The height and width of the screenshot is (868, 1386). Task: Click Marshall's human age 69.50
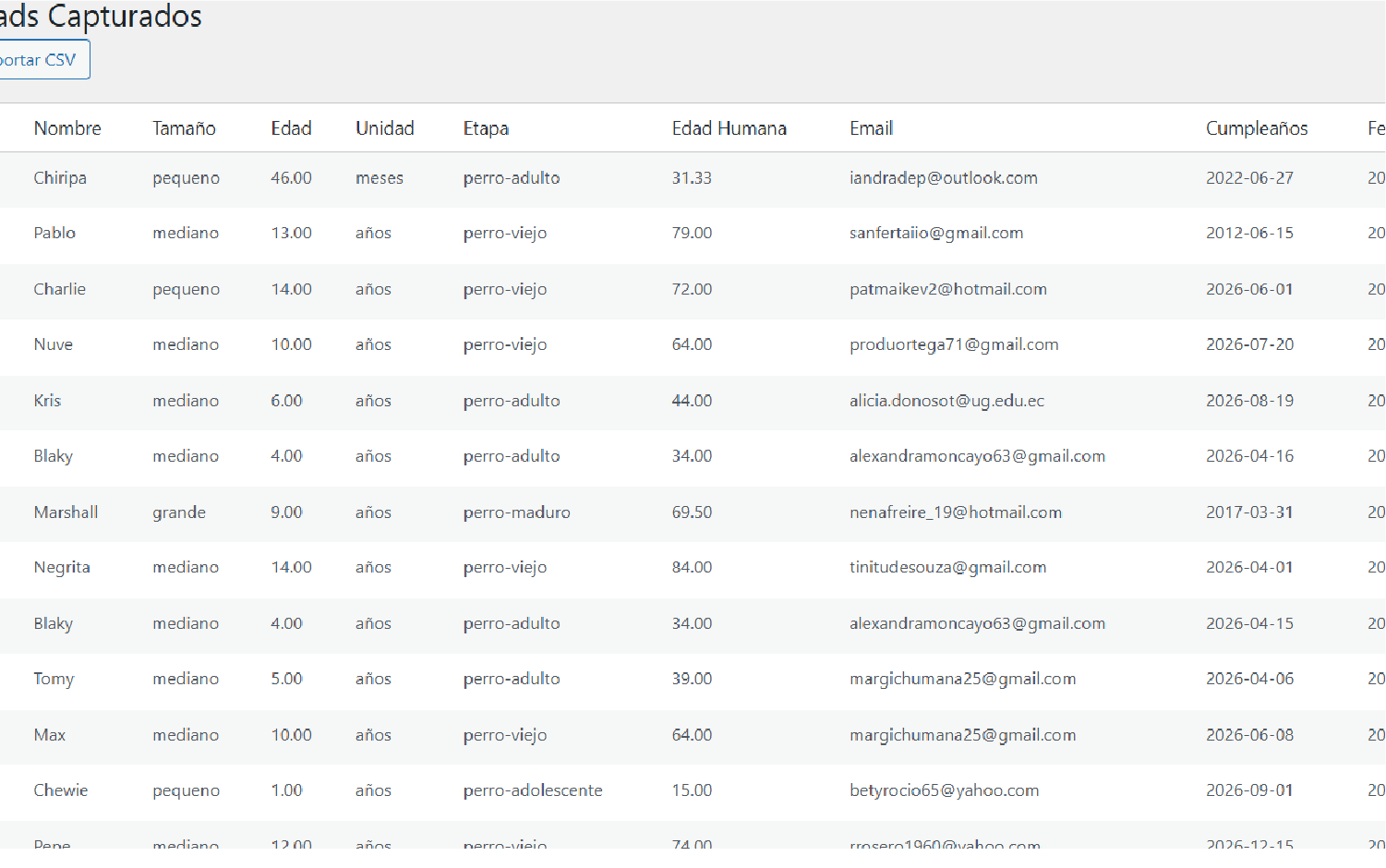point(692,512)
